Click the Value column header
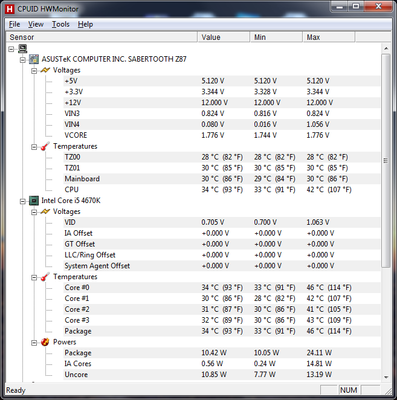Image resolution: width=397 pixels, height=400 pixels. click(224, 37)
